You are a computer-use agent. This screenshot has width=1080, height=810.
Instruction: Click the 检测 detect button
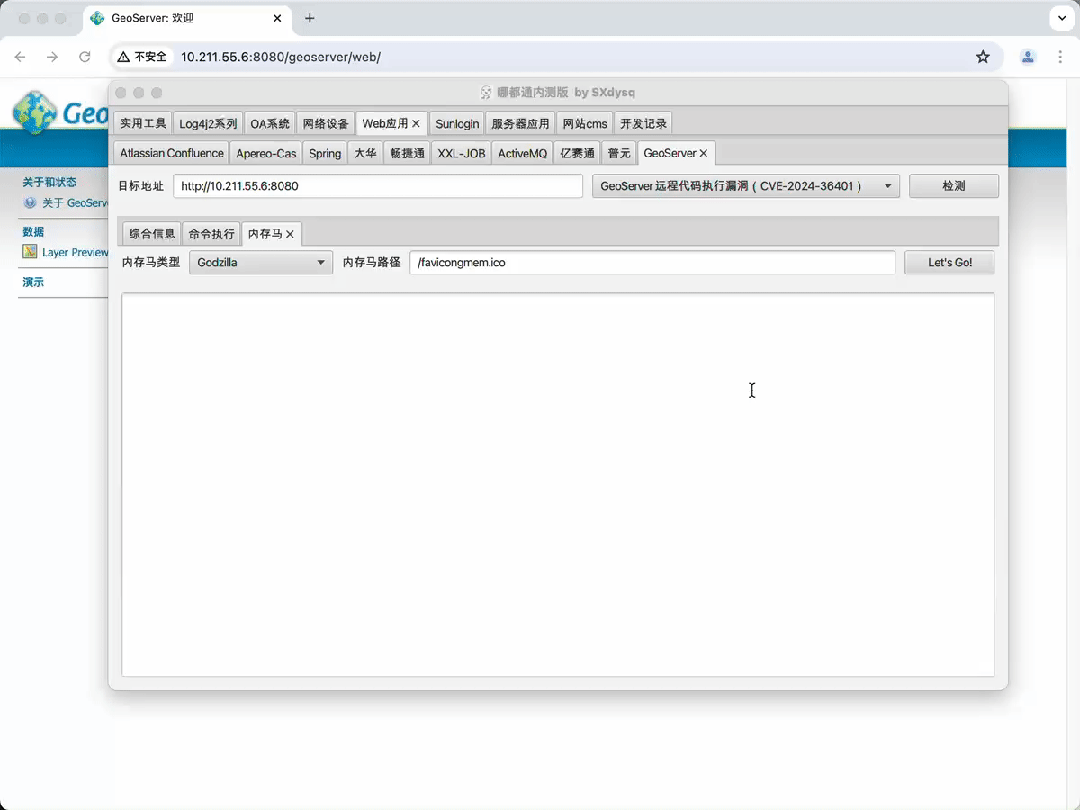tap(954, 186)
